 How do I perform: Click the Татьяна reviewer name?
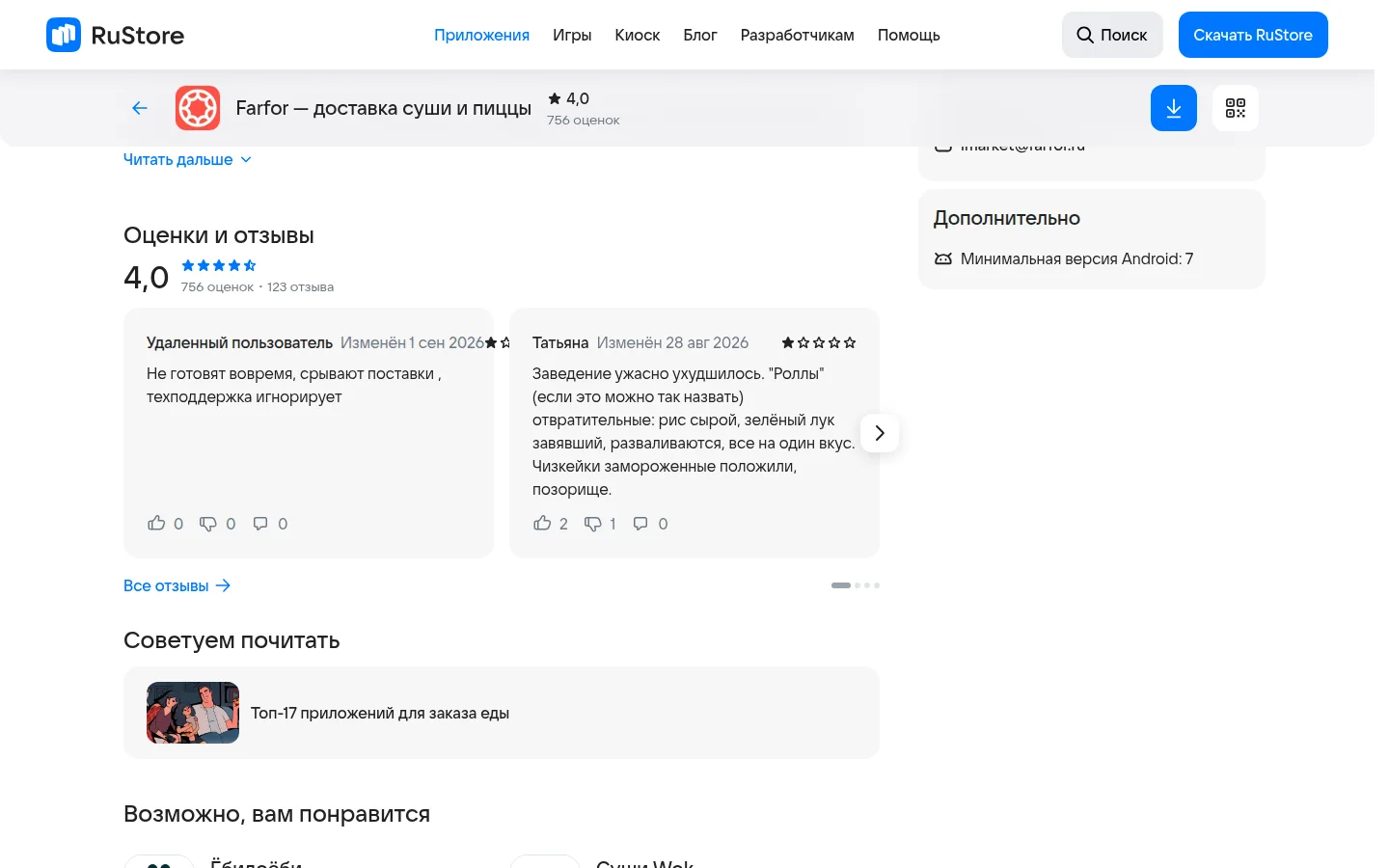(560, 342)
